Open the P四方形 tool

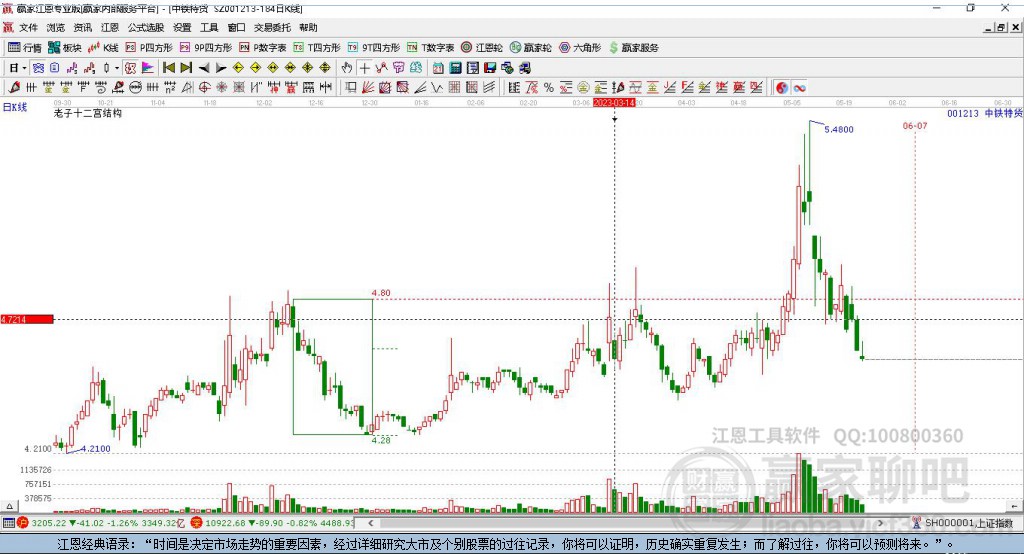tap(149, 48)
